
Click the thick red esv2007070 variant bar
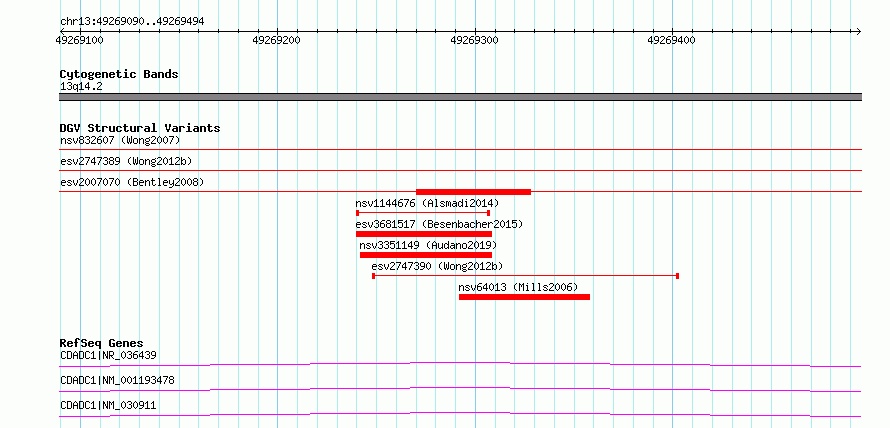473,192
